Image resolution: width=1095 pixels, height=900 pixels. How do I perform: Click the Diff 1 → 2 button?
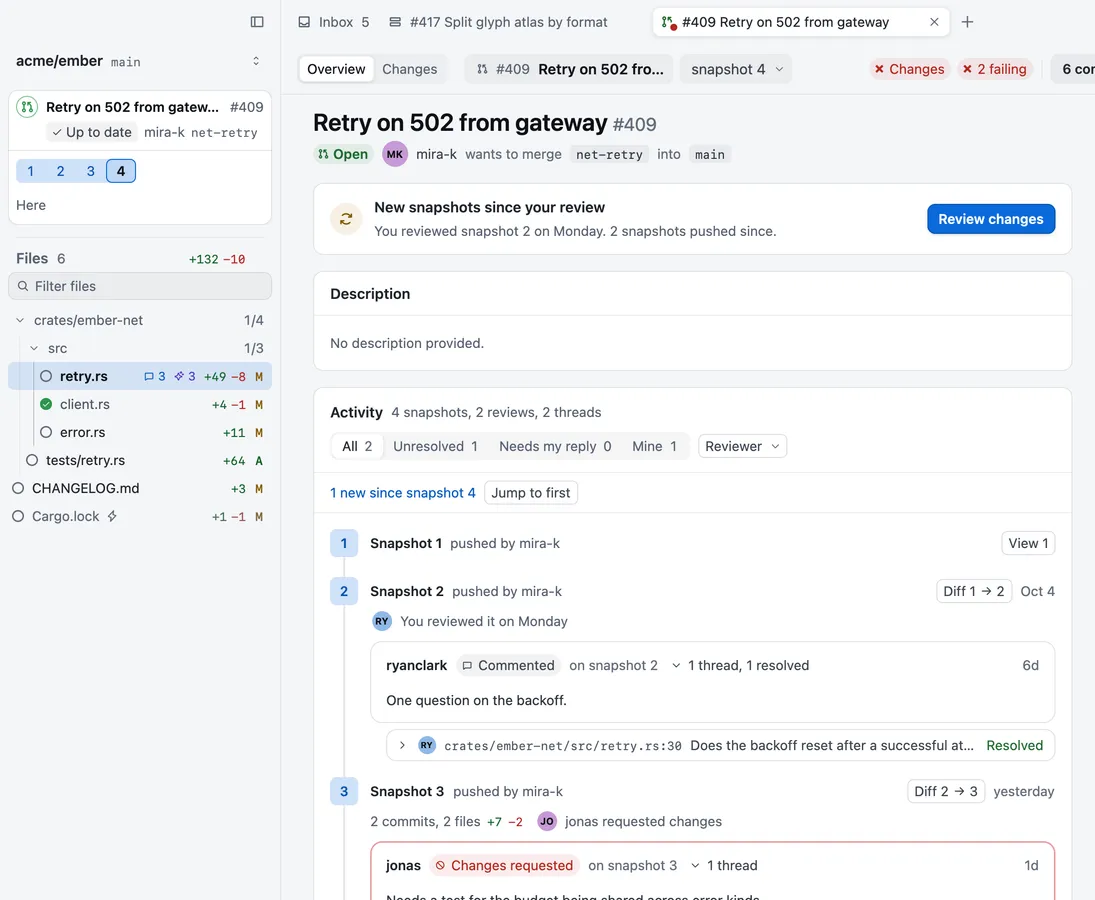coord(973,591)
